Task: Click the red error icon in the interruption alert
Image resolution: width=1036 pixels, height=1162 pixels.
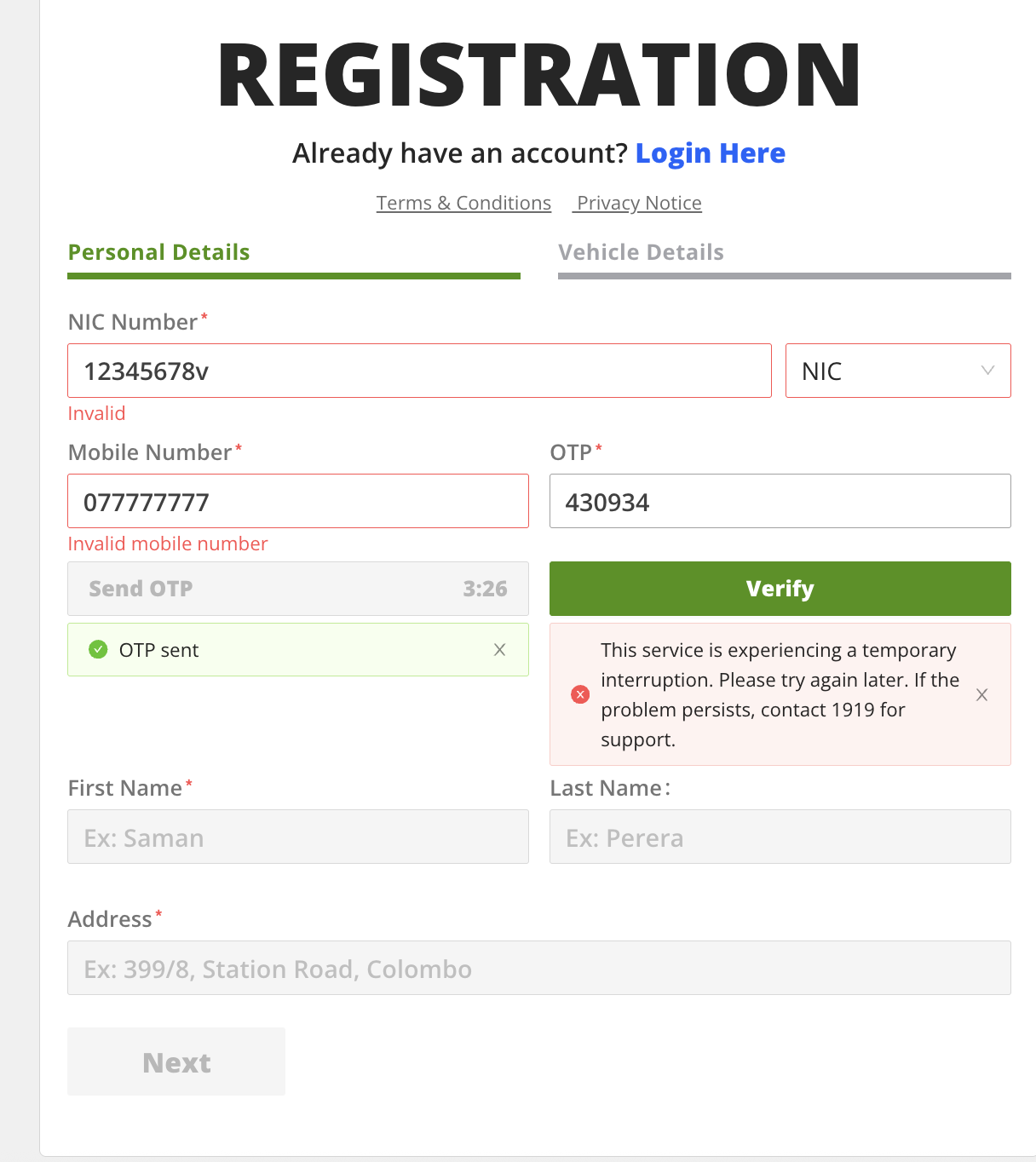Action: tap(580, 694)
